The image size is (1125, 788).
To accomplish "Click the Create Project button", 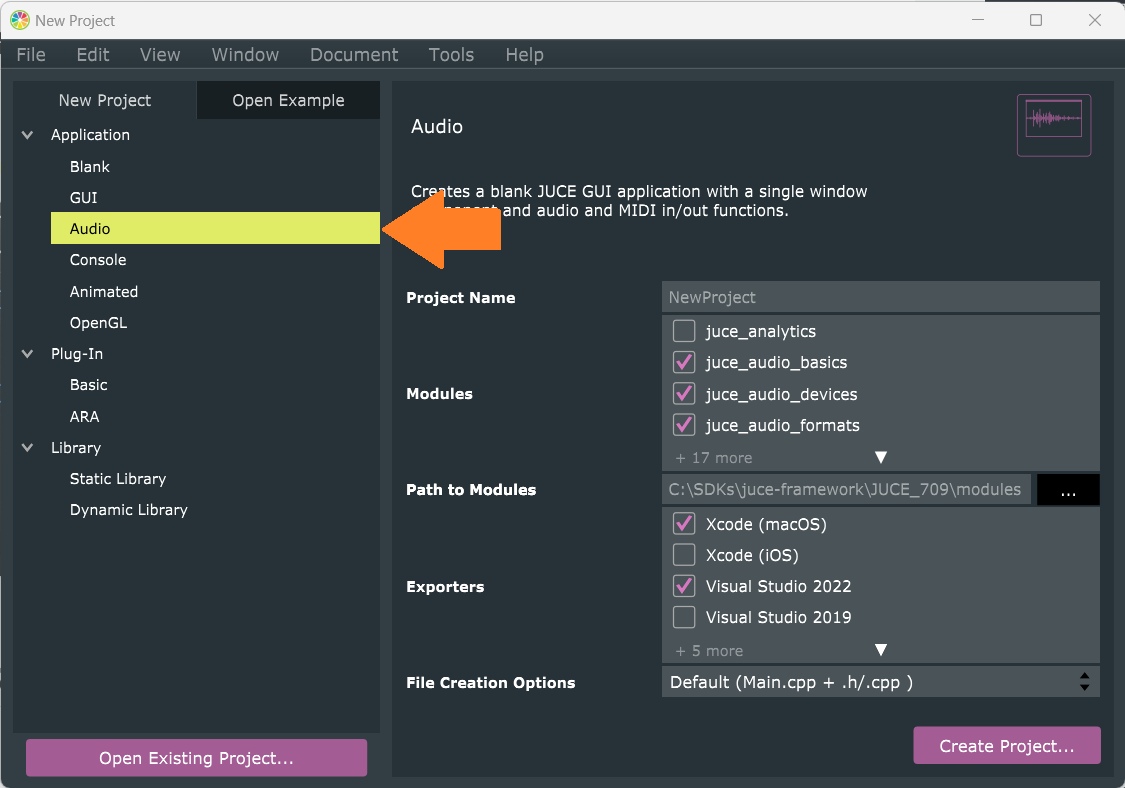I will (x=1007, y=746).
